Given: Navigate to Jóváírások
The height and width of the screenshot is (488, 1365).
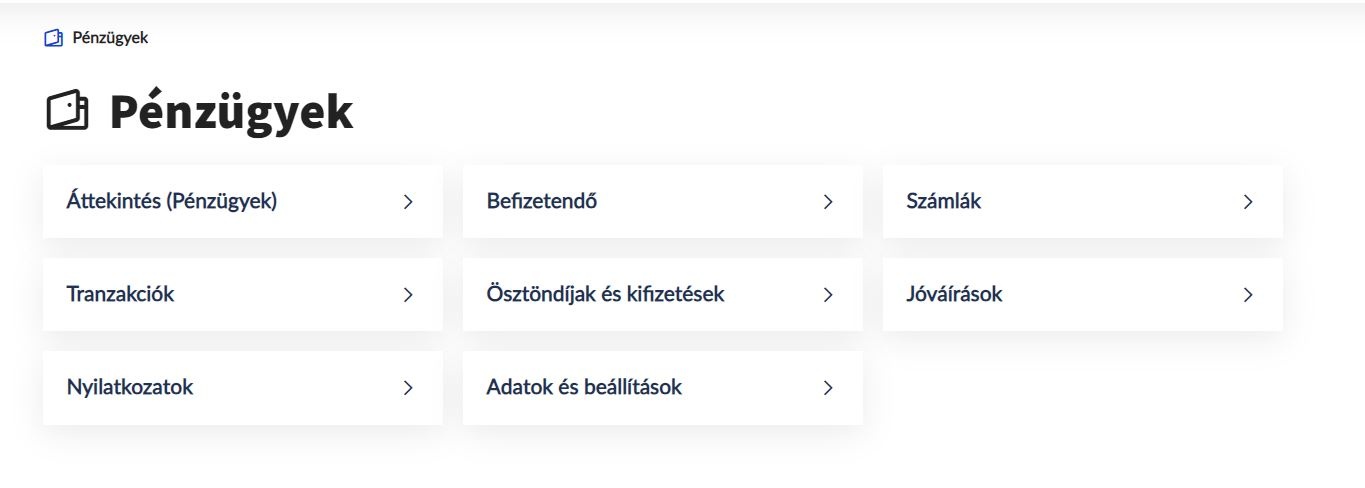Looking at the screenshot, I should (954, 294).
